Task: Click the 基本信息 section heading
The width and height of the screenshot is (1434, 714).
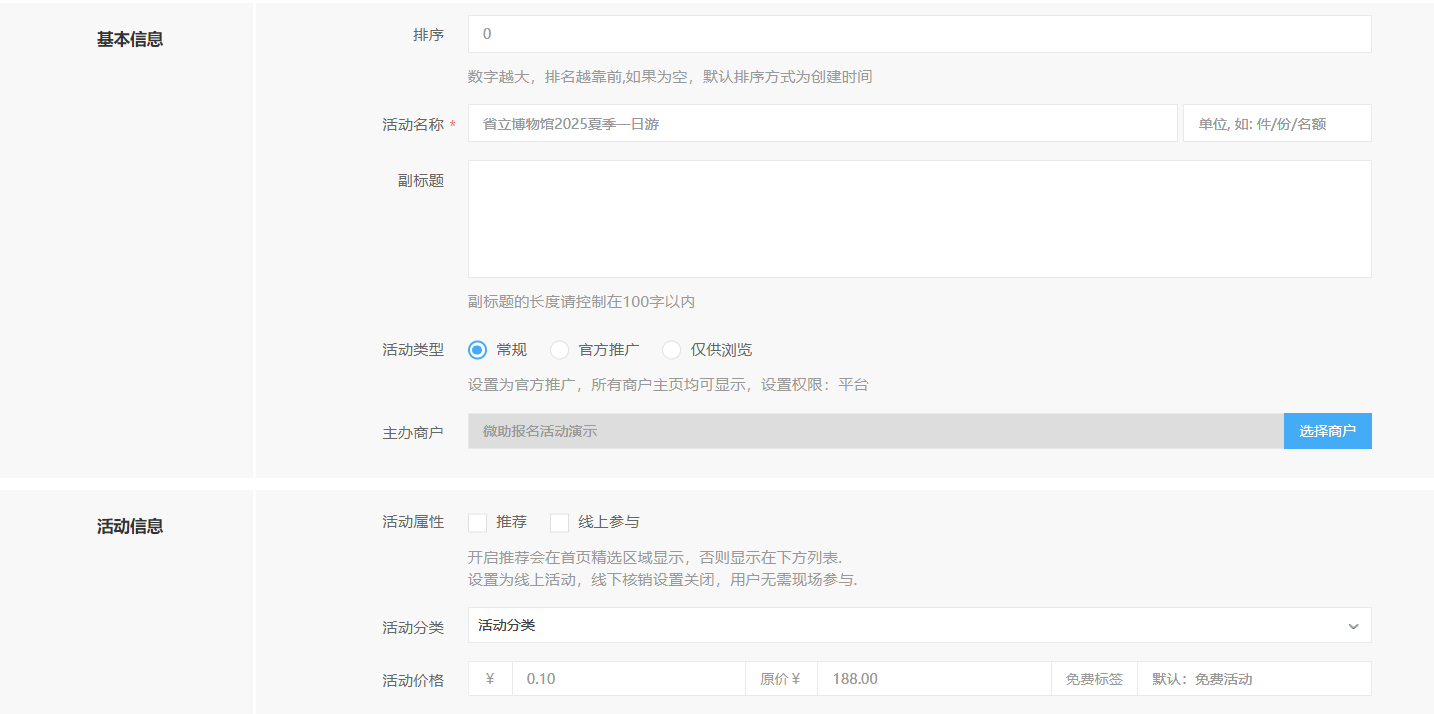Action: pos(130,40)
